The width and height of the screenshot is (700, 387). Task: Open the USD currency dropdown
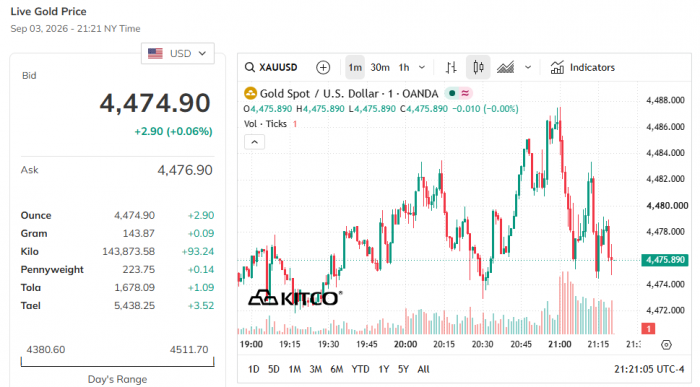[177, 54]
